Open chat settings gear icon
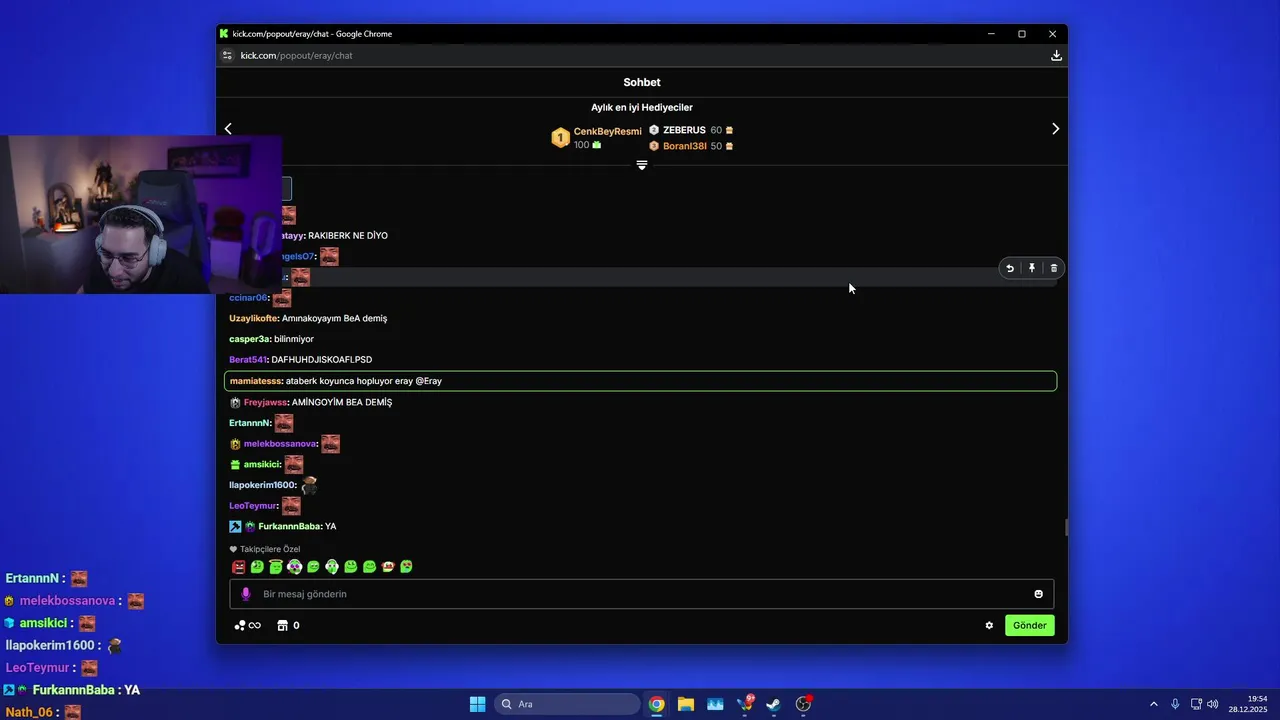This screenshot has height=720, width=1280. (x=989, y=625)
